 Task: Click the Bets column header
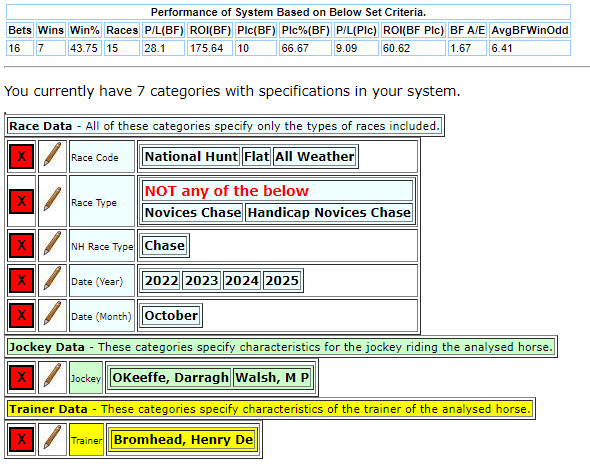click(20, 30)
